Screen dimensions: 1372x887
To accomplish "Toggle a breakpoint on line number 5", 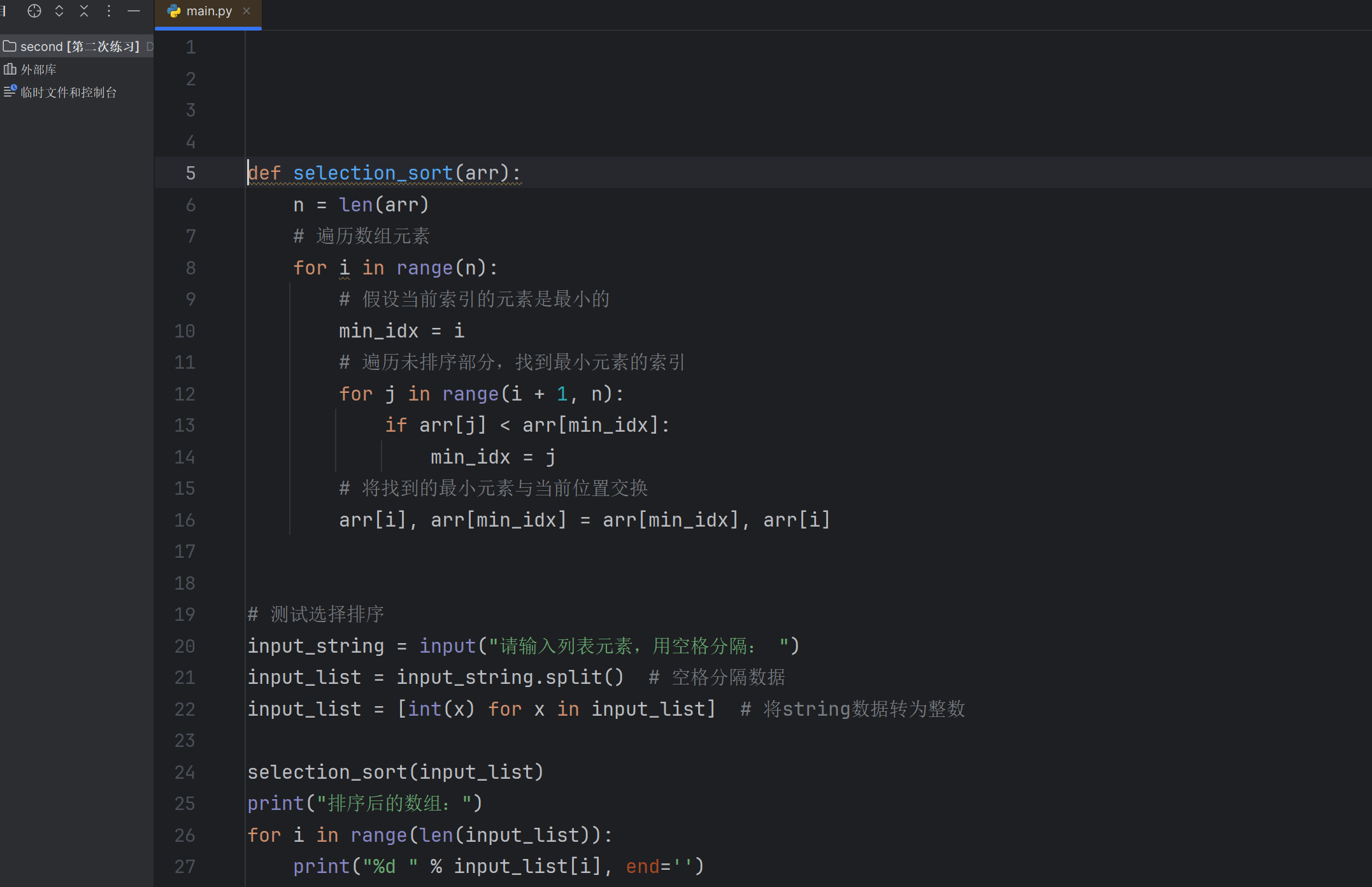I will click(190, 173).
